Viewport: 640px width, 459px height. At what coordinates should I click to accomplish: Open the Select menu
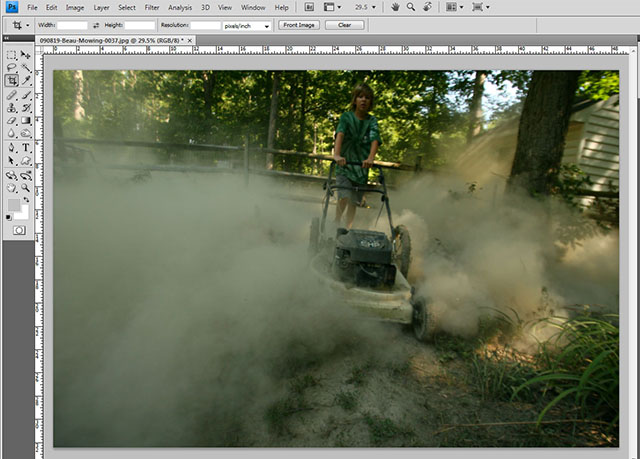(127, 7)
